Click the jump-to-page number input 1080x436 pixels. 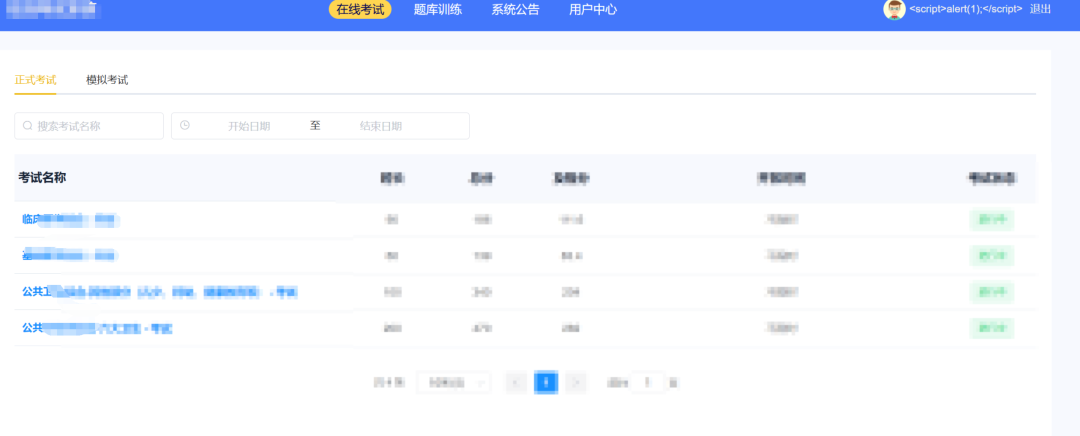(x=647, y=382)
